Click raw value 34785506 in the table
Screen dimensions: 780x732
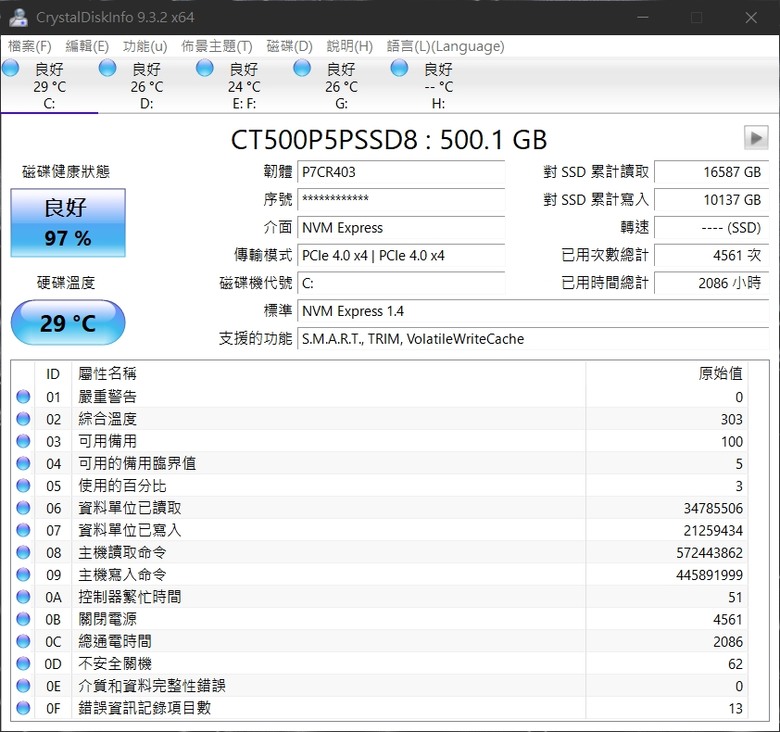coord(713,508)
